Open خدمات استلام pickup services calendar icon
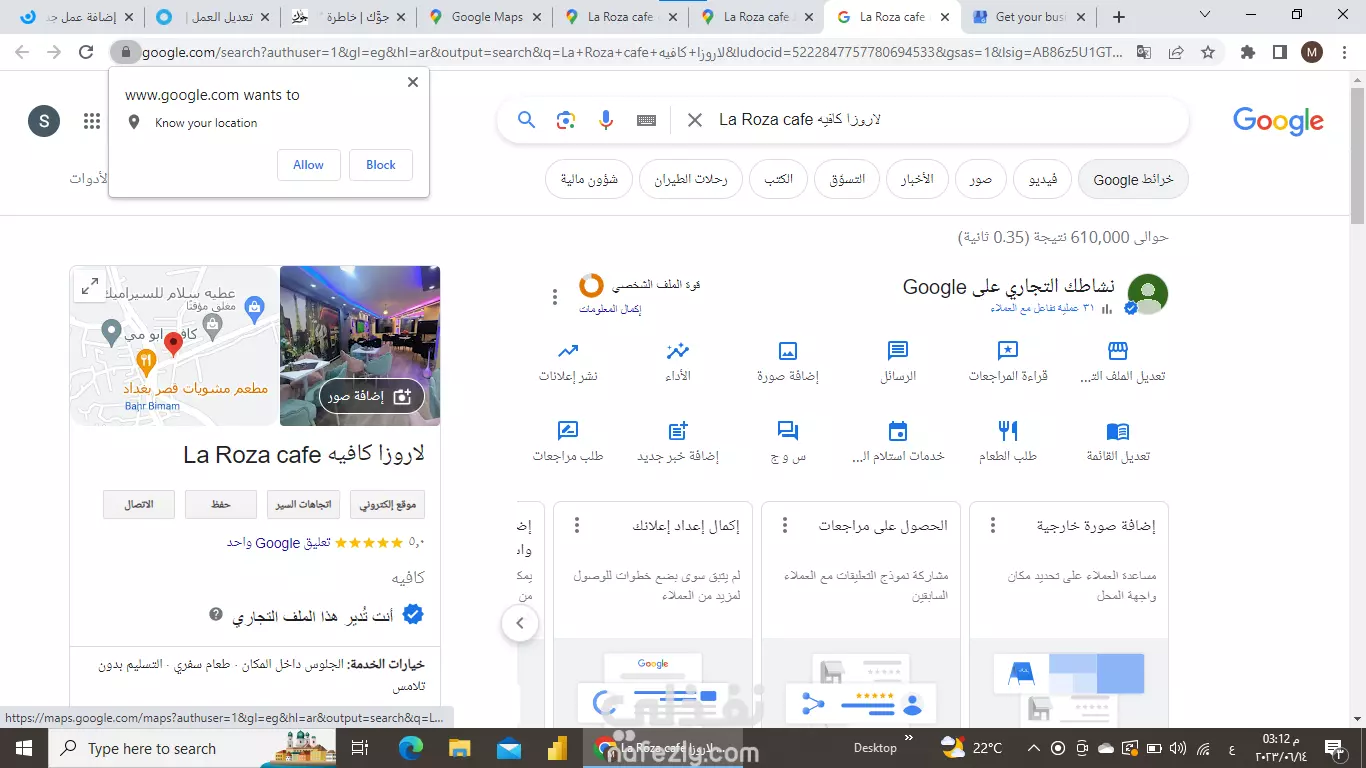The image size is (1366, 768). click(x=898, y=431)
